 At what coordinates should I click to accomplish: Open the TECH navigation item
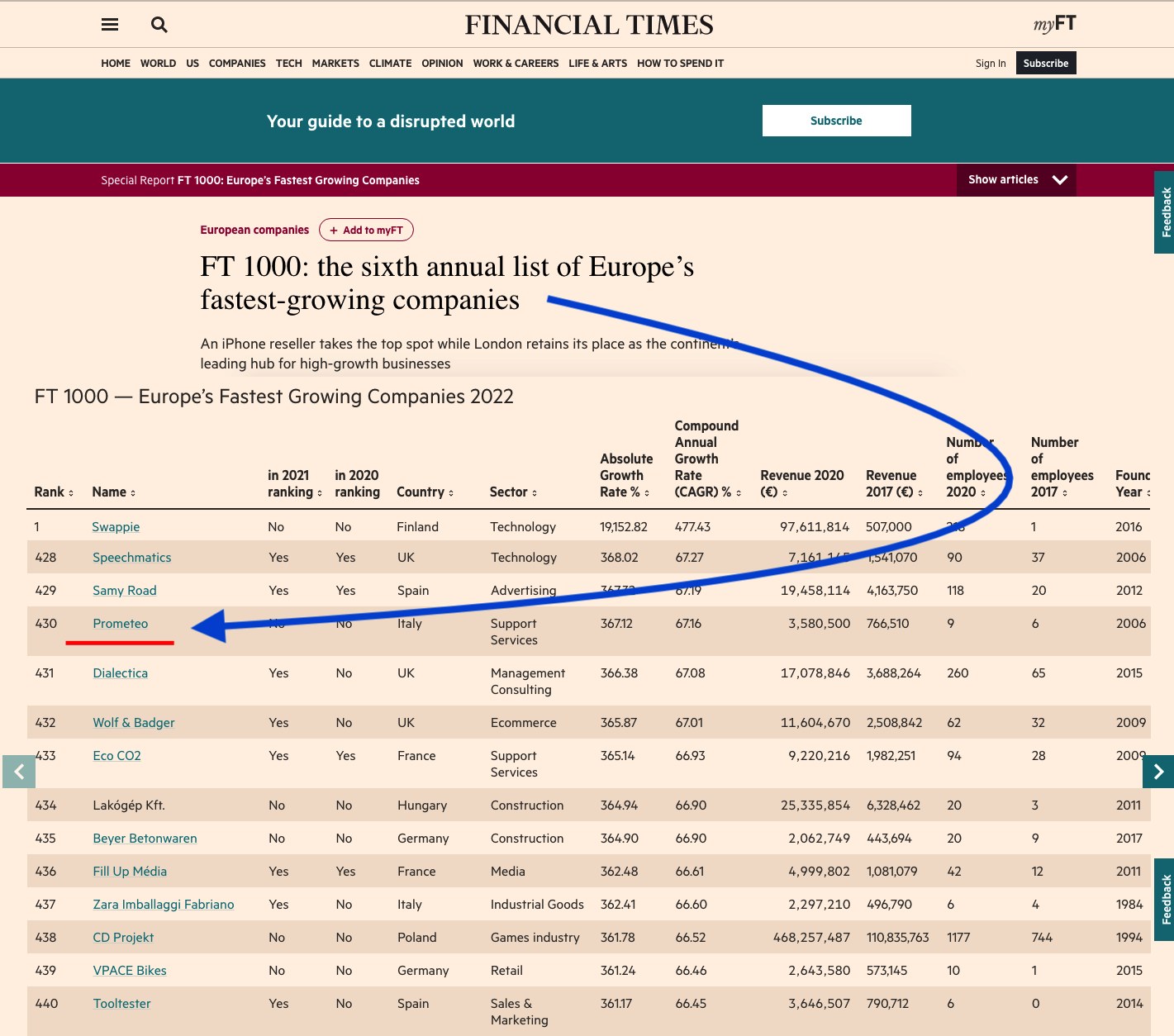289,63
